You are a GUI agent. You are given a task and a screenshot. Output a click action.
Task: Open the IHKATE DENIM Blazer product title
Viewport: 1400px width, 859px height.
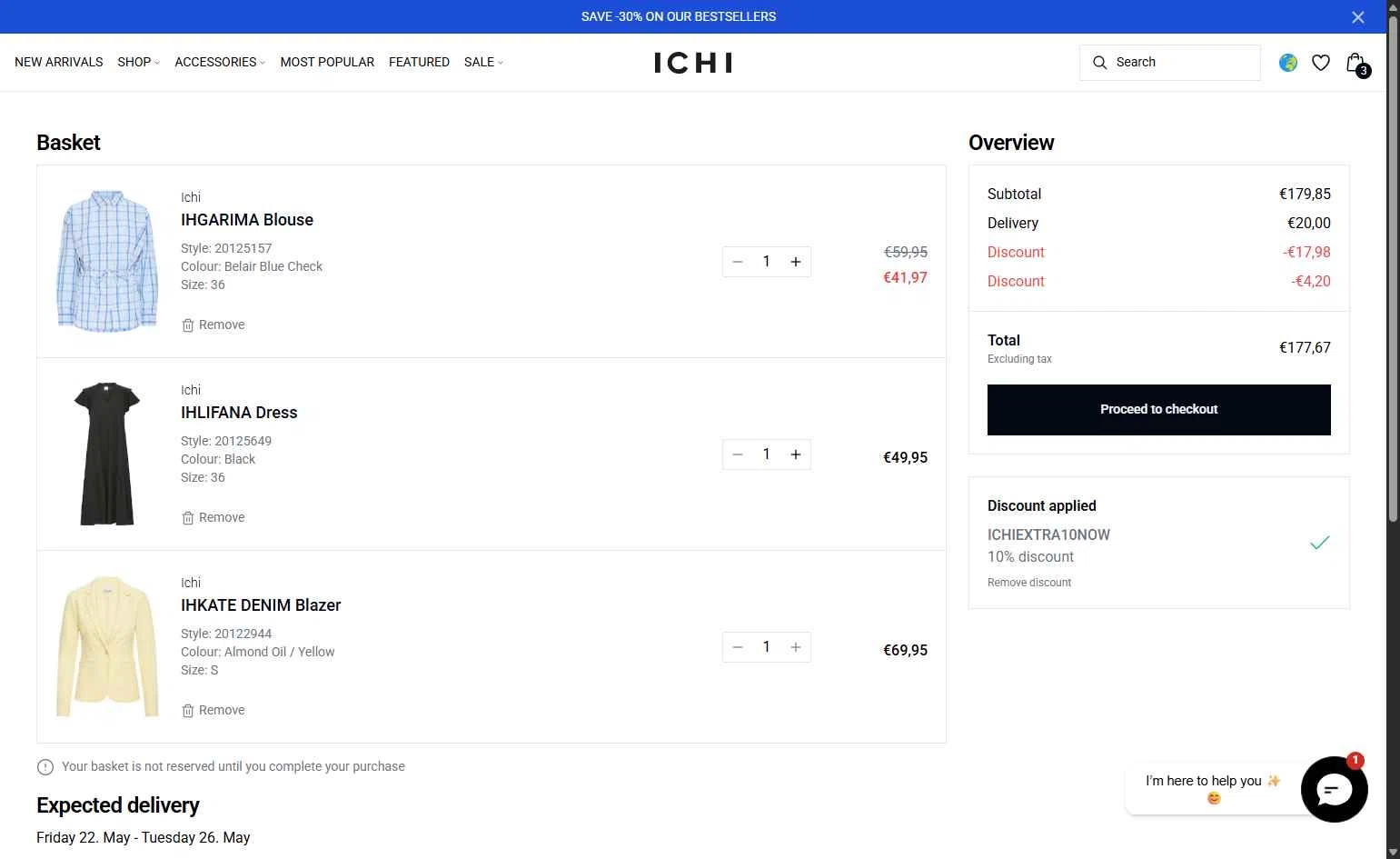pos(261,605)
